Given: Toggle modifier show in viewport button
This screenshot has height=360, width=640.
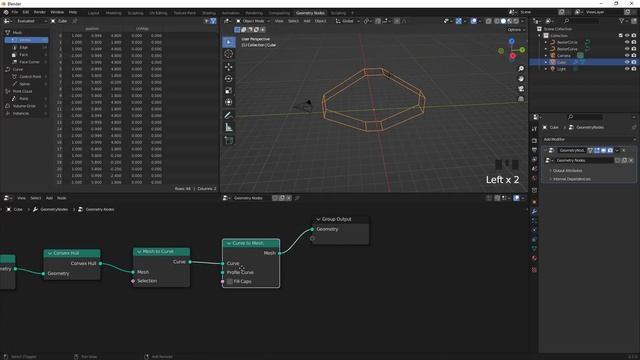Looking at the screenshot, I should 603,150.
